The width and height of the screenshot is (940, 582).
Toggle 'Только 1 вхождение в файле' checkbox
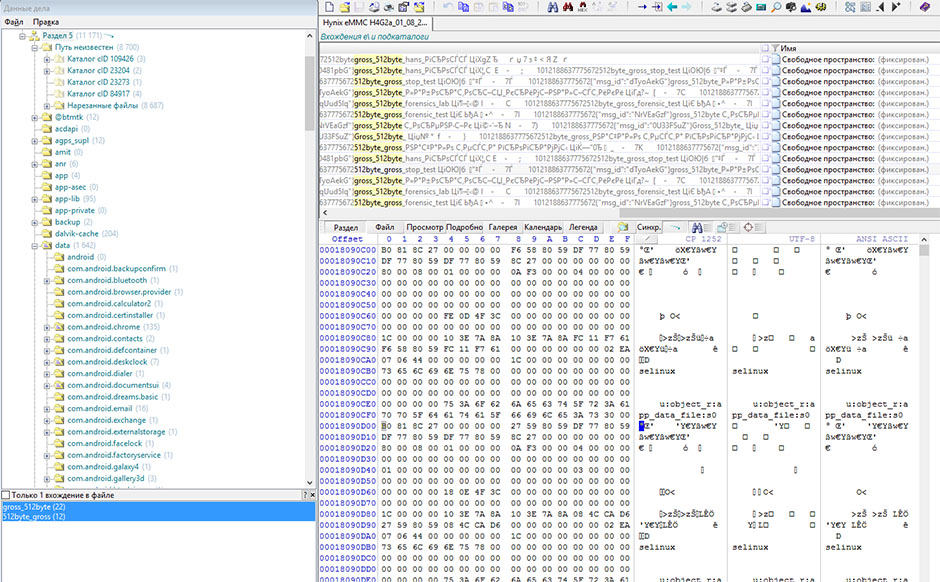(6, 495)
